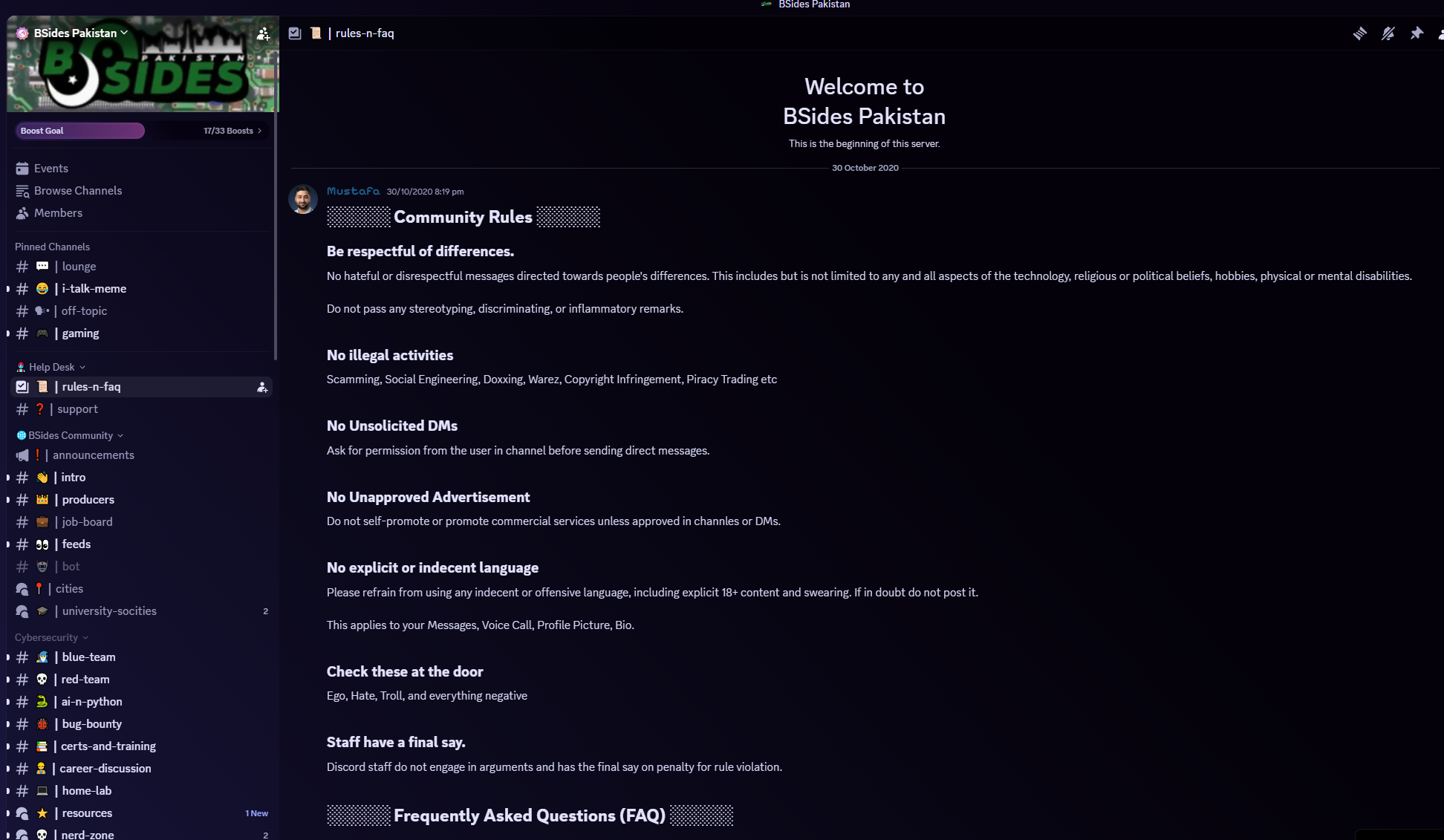Click the forum icon beside cities
This screenshot has height=840, width=1444.
pos(22,589)
